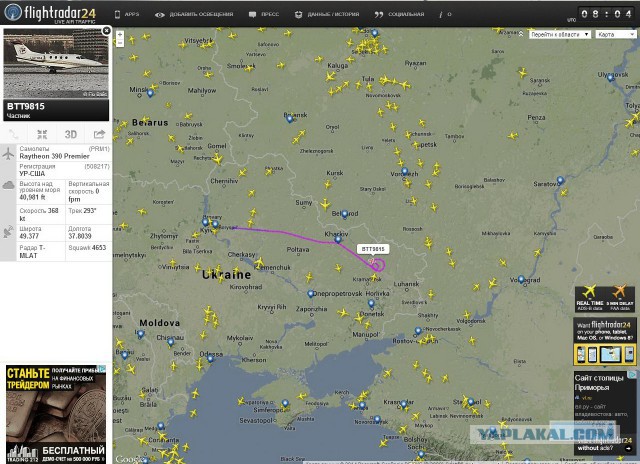Click the Volgograd airport pin
The width and height of the screenshot is (640, 464).
(521, 280)
